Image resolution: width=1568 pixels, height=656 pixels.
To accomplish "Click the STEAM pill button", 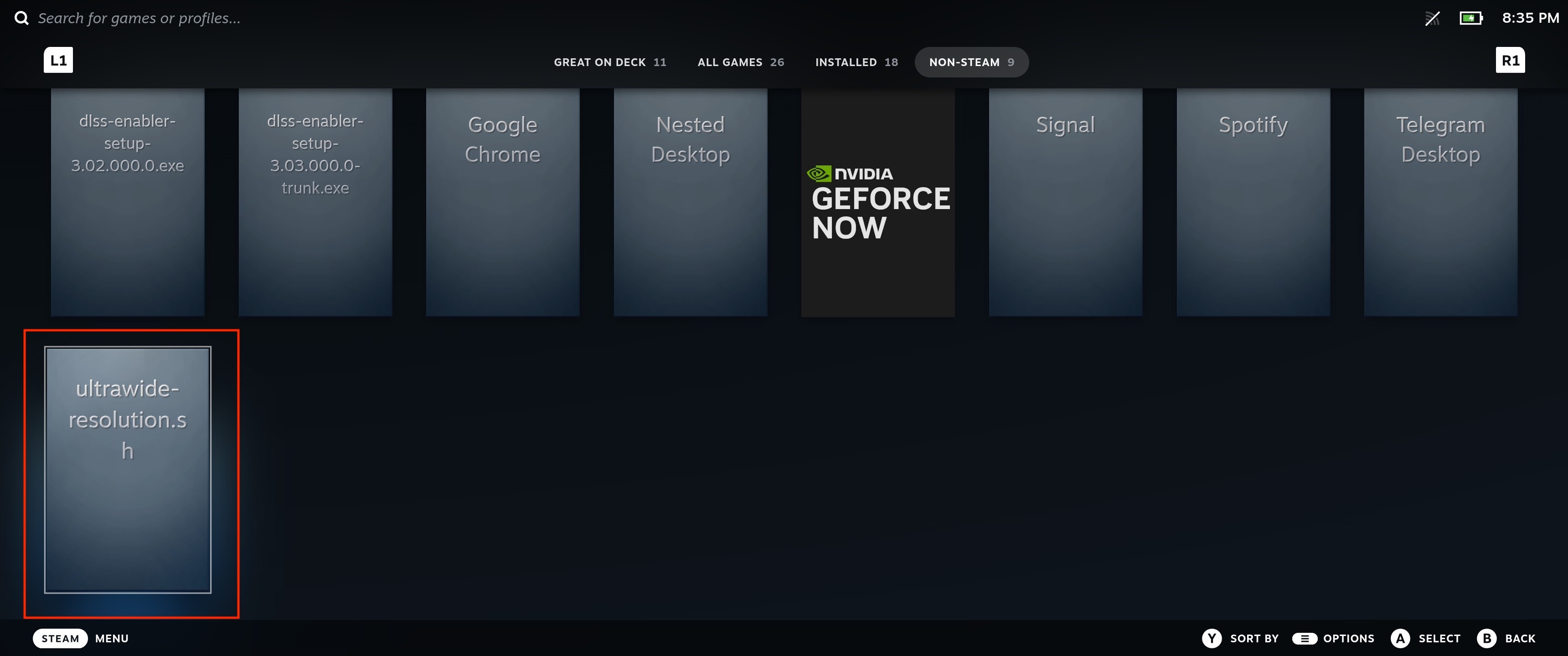I will pyautogui.click(x=60, y=638).
